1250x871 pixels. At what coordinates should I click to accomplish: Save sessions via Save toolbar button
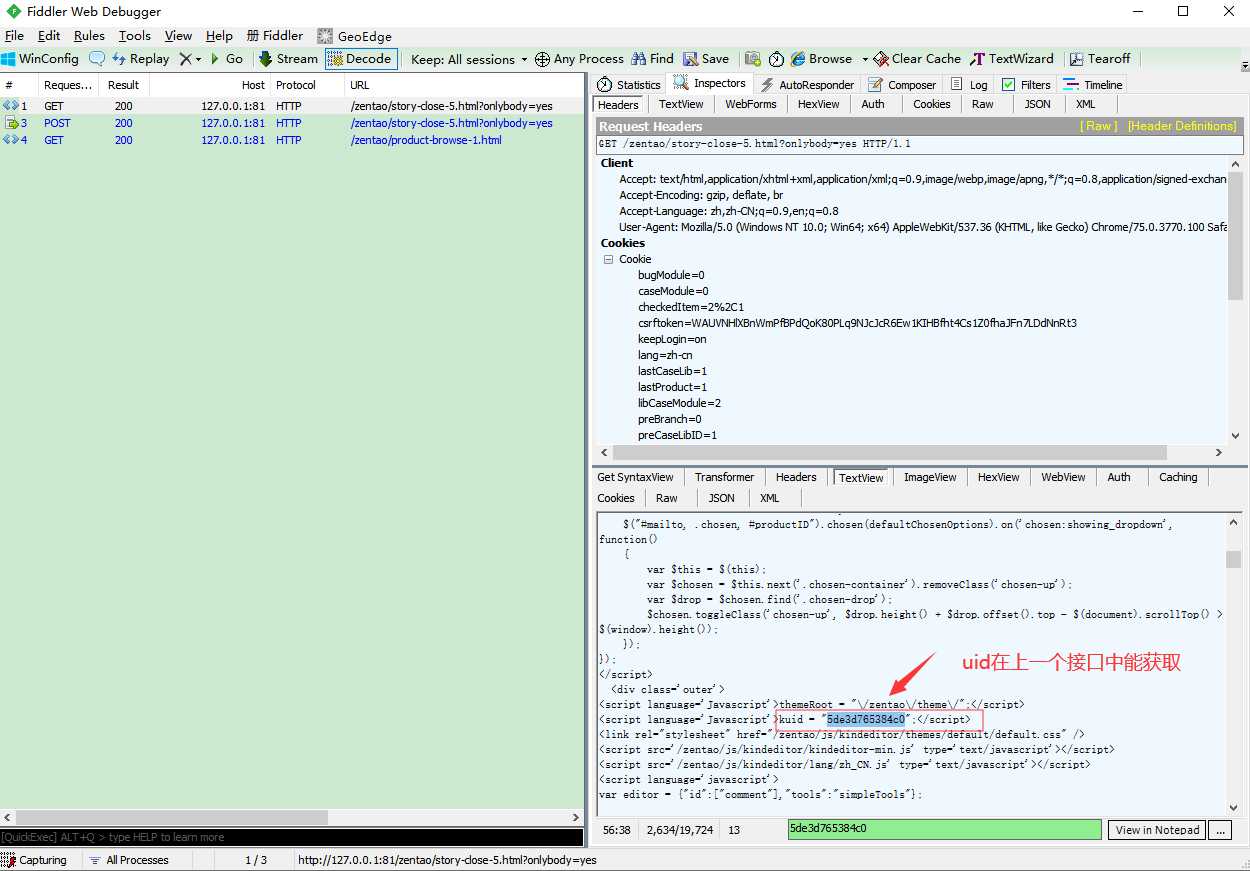706,59
